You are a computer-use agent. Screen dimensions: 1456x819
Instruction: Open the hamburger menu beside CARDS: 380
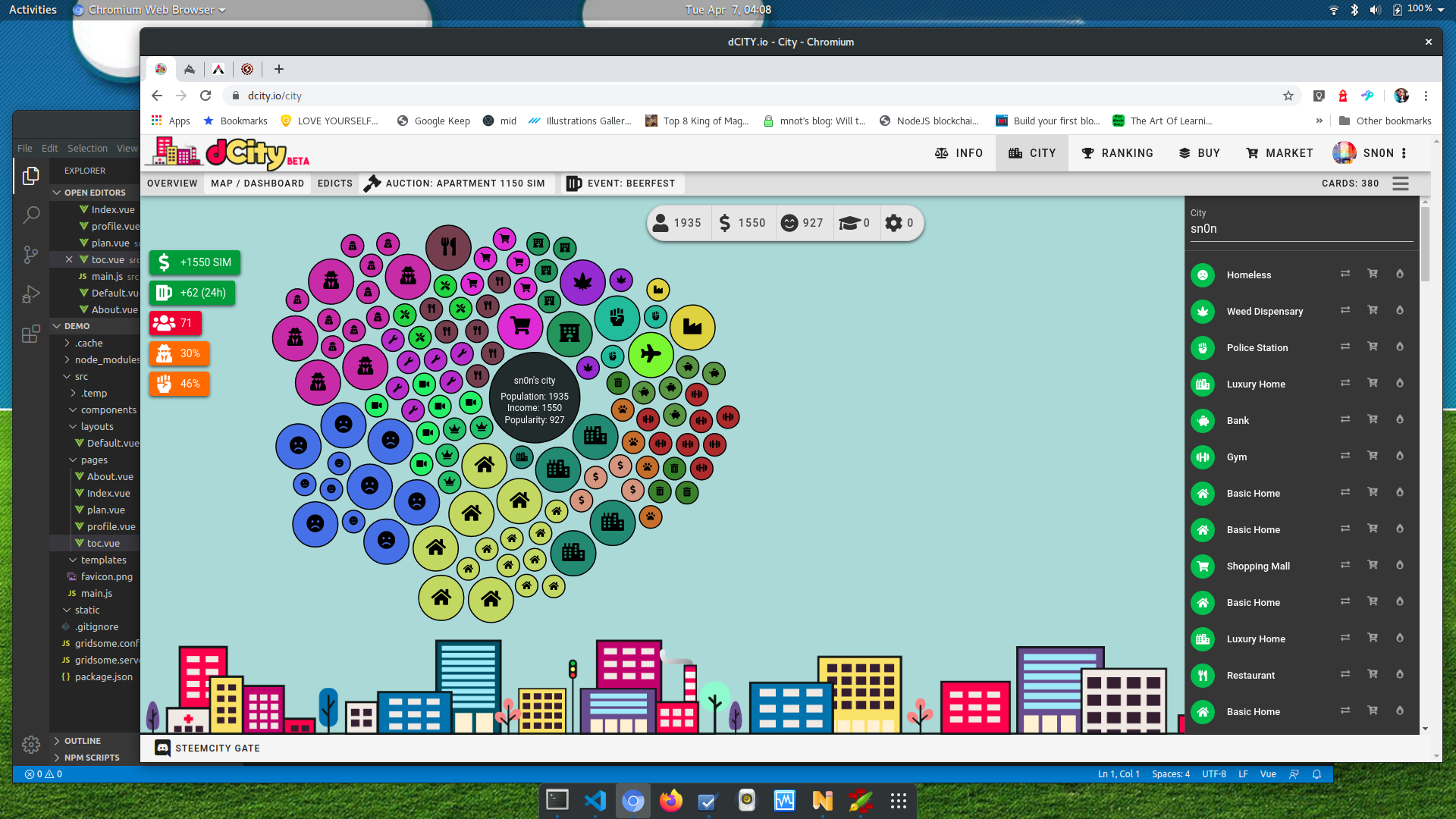point(1400,184)
